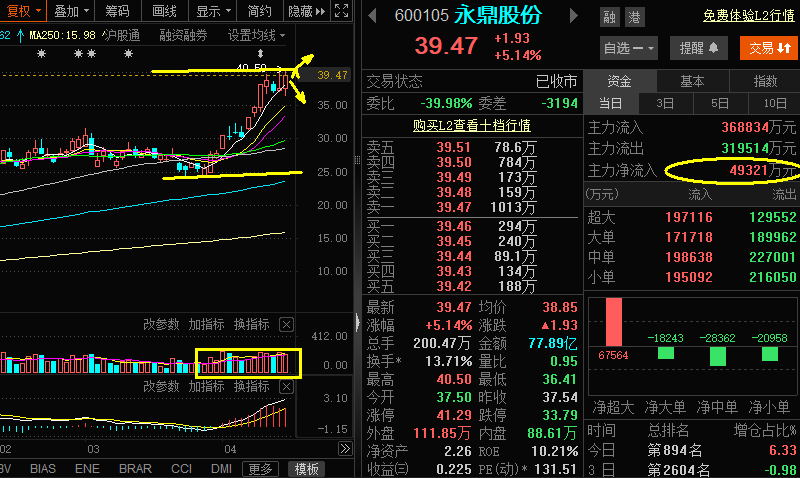800x478 pixels.
Task: Click 加指标 on volume indicator panel
Action: pos(206,324)
